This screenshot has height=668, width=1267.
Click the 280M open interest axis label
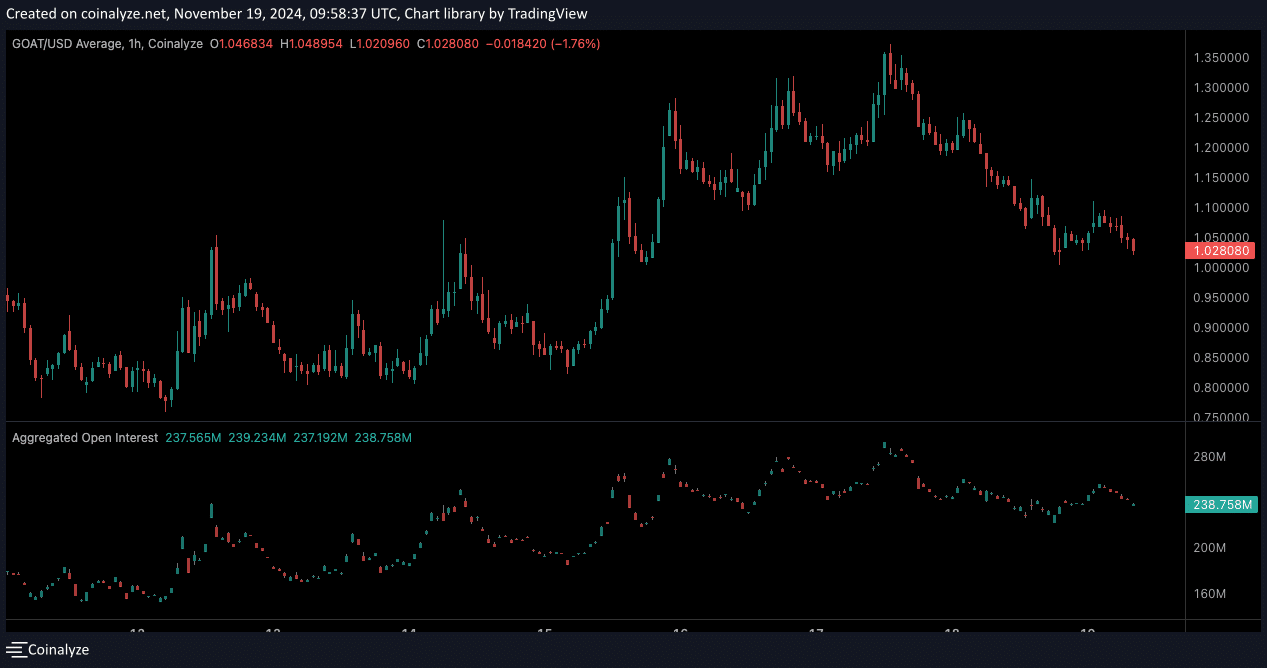coord(1209,457)
